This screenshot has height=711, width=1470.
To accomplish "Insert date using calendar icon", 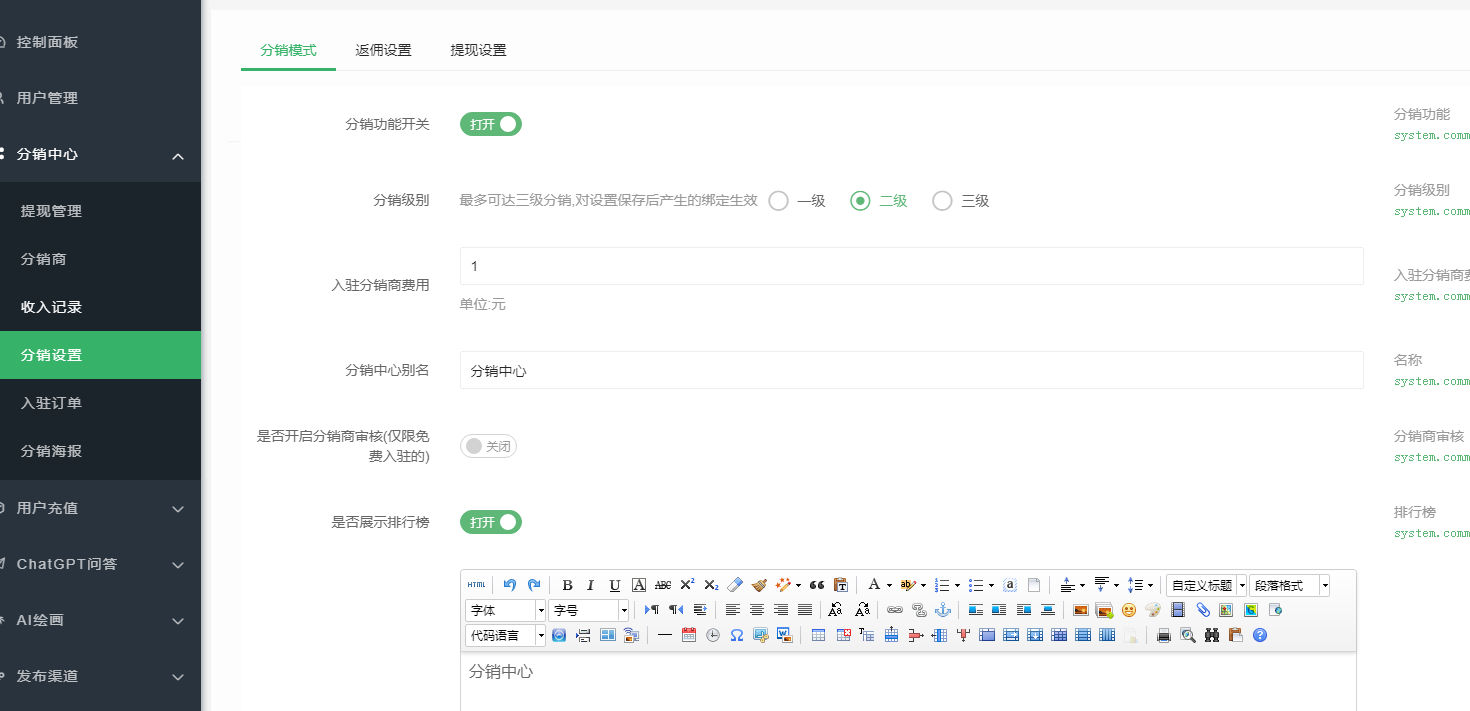I will coord(688,634).
